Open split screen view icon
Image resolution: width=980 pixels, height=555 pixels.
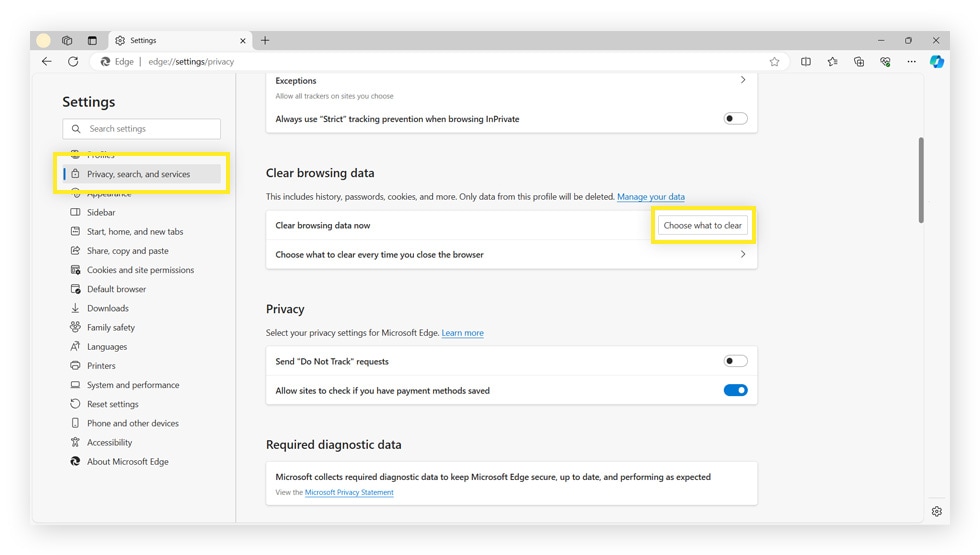(x=806, y=61)
